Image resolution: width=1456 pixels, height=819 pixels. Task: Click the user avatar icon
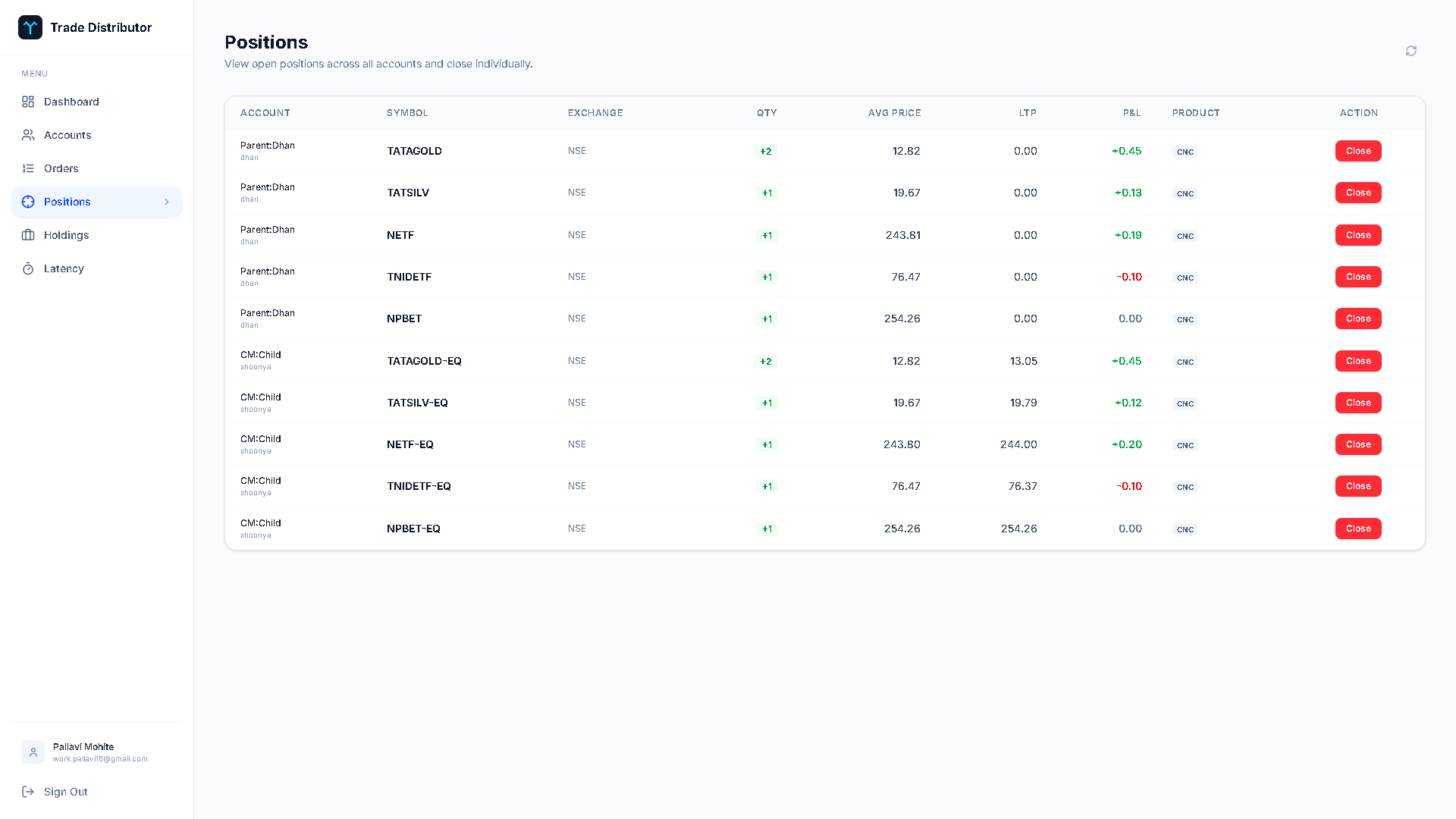tap(33, 752)
